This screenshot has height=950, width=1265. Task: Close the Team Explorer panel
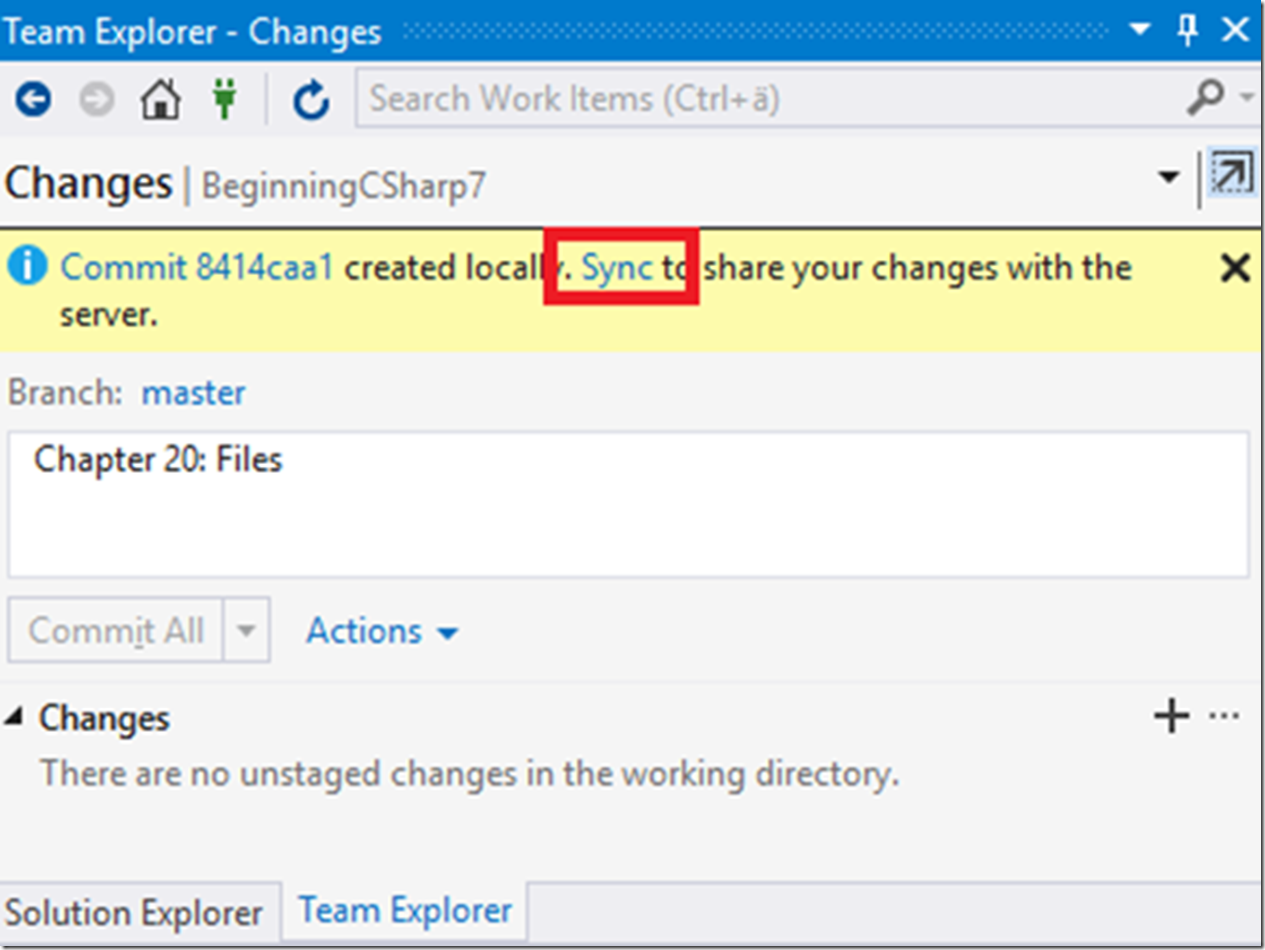[1237, 30]
